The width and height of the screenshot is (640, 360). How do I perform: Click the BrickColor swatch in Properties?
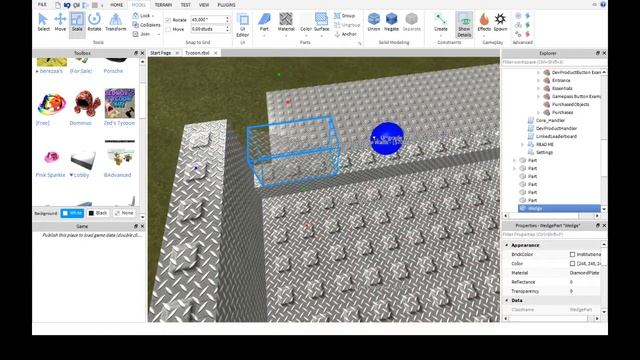[x=572, y=254]
